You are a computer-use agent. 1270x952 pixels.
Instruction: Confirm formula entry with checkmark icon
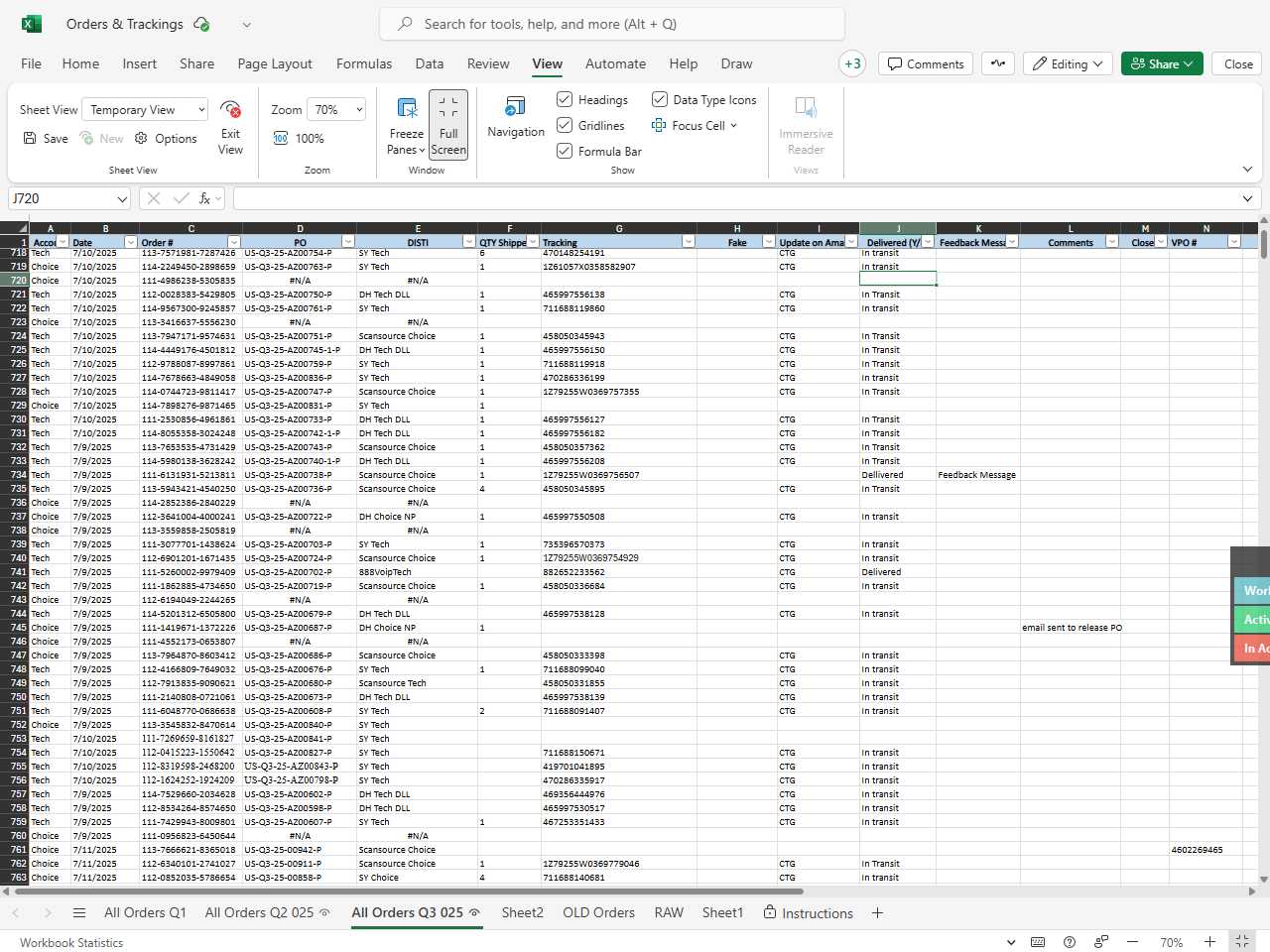[x=181, y=198]
